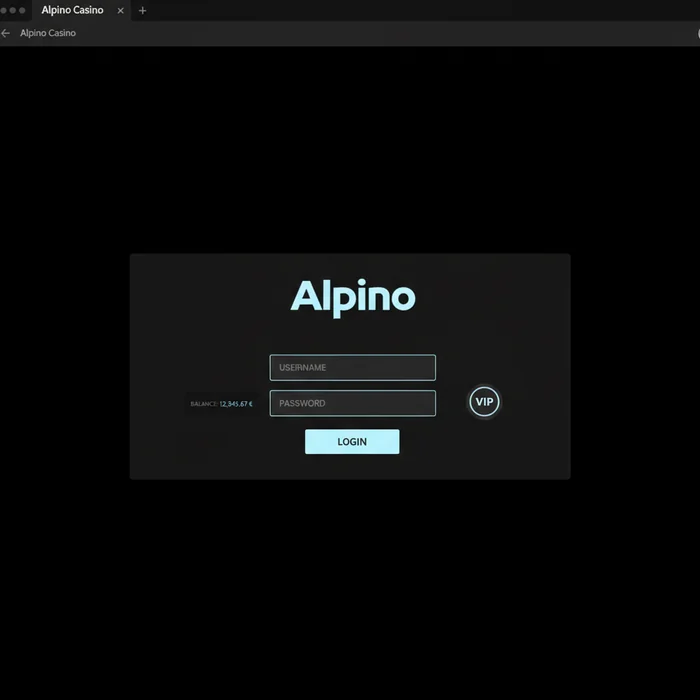Viewport: 700px width, 700px height.
Task: Click the Alpino logo
Action: pyautogui.click(x=353, y=297)
